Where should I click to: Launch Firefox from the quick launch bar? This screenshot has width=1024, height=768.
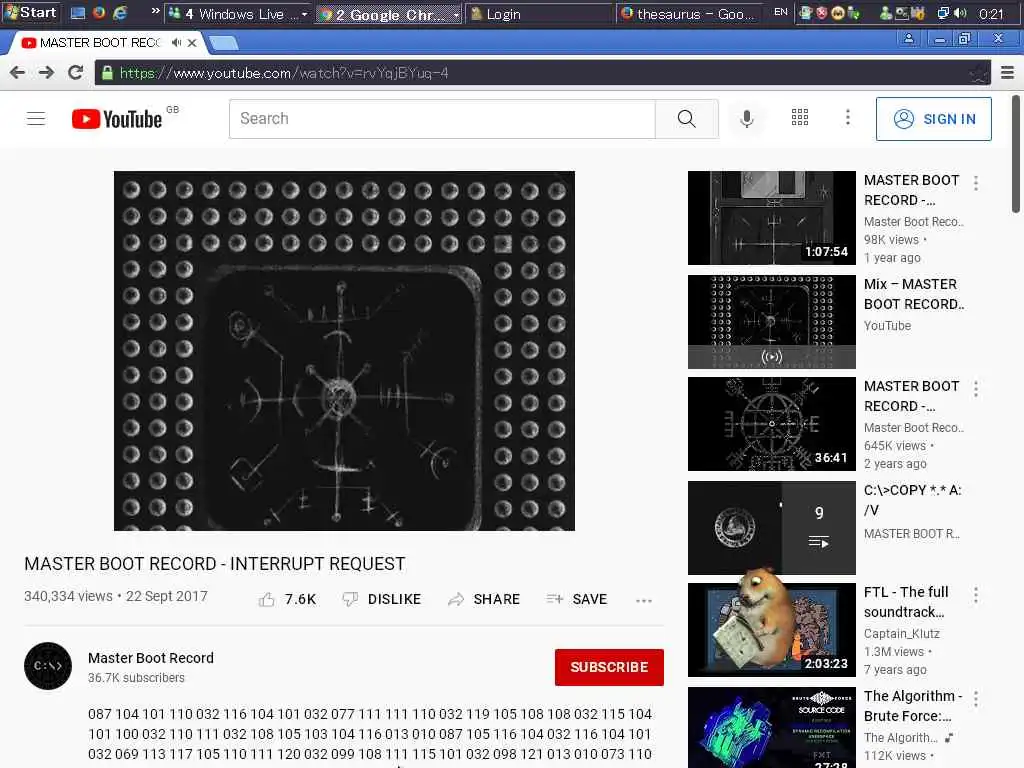click(x=99, y=13)
